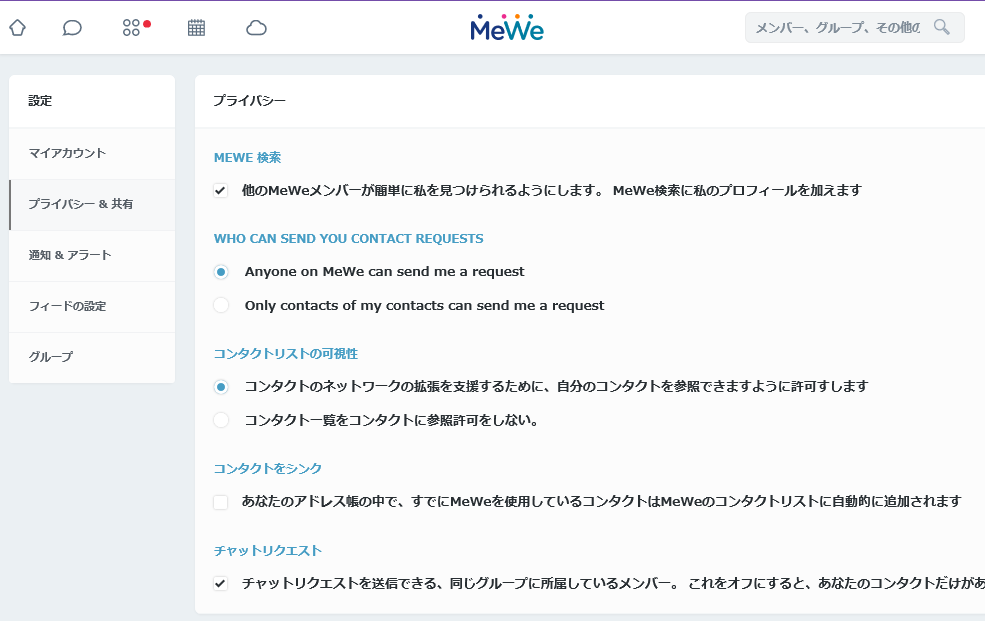This screenshot has height=621, width=985.
Task: Click the MeWe logo
Action: coord(507,28)
